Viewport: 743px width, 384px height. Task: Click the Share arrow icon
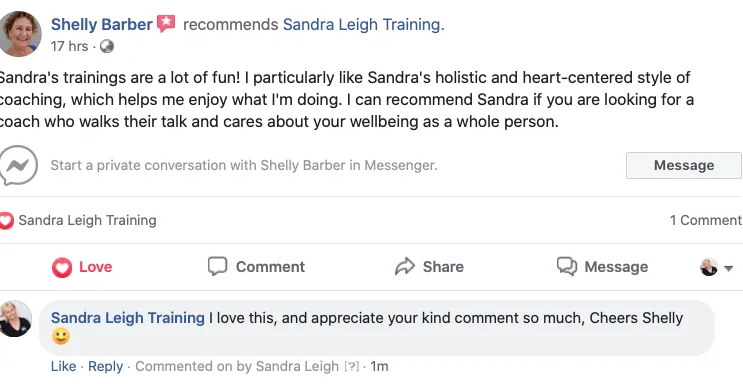click(x=405, y=266)
